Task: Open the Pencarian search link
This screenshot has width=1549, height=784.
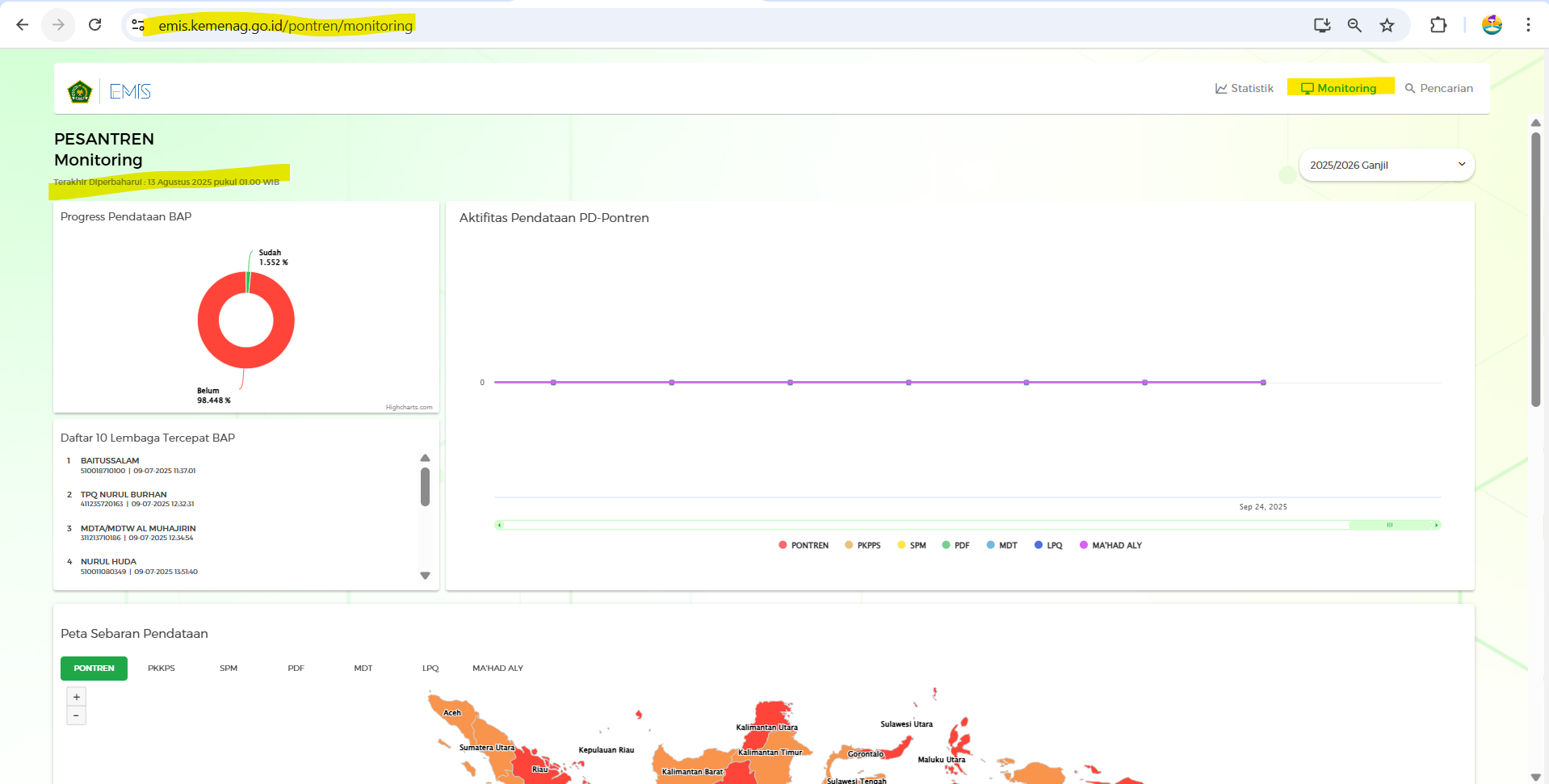Action: click(1438, 89)
